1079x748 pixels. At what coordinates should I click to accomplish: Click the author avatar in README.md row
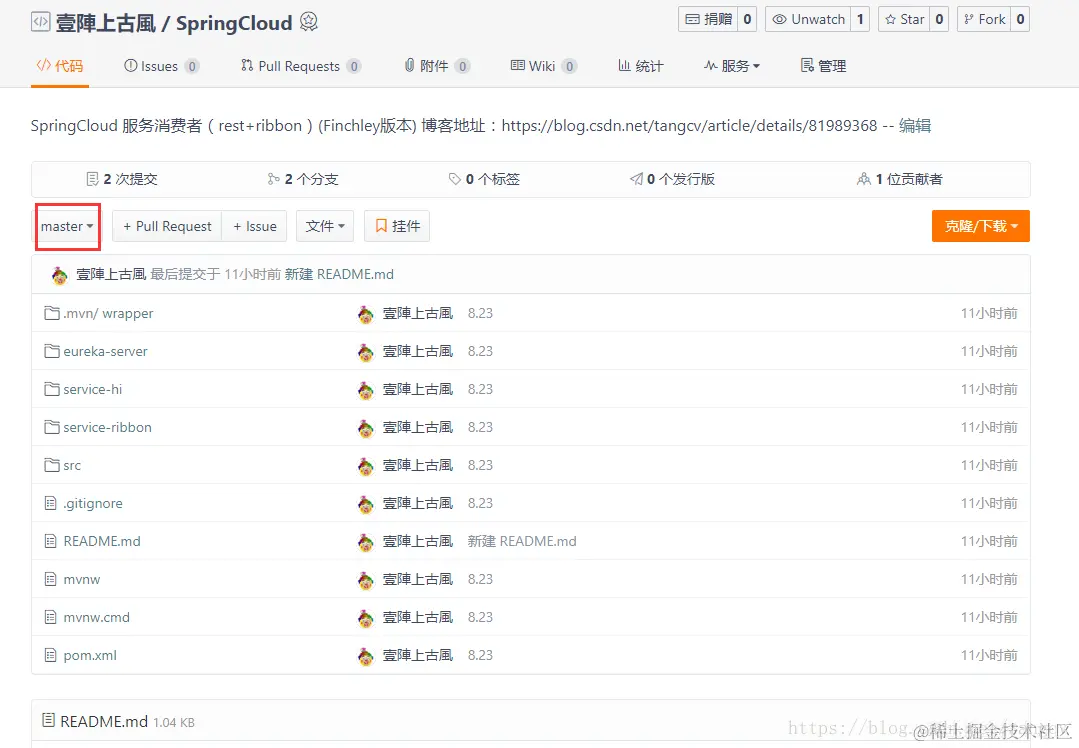pyautogui.click(x=365, y=542)
